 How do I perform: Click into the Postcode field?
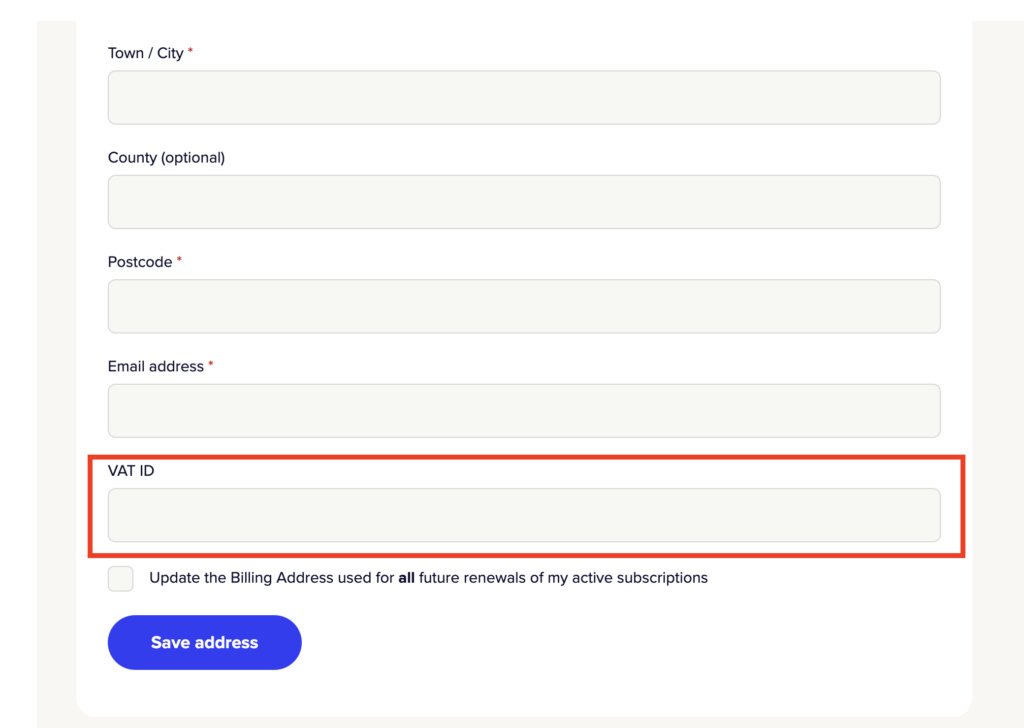524,306
